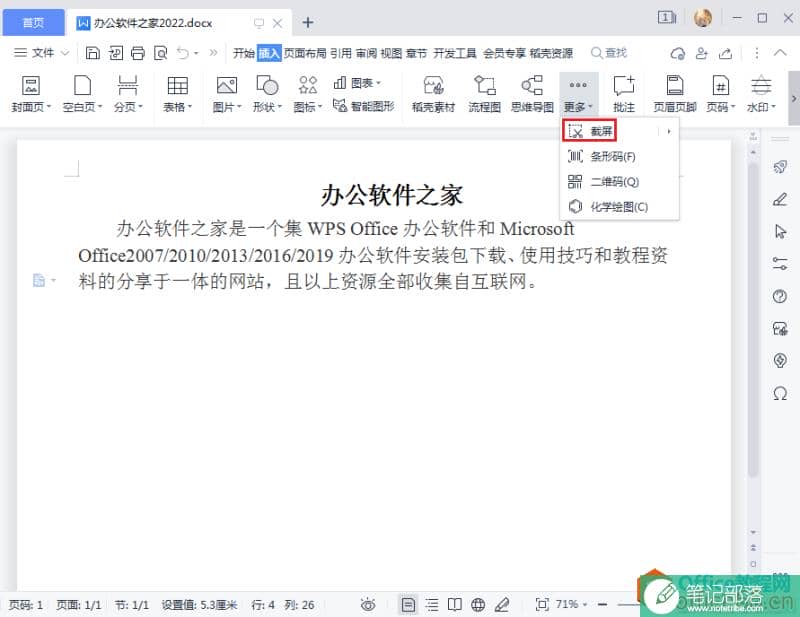Go to the 首页 home tab
800x617 pixels.
34,22
